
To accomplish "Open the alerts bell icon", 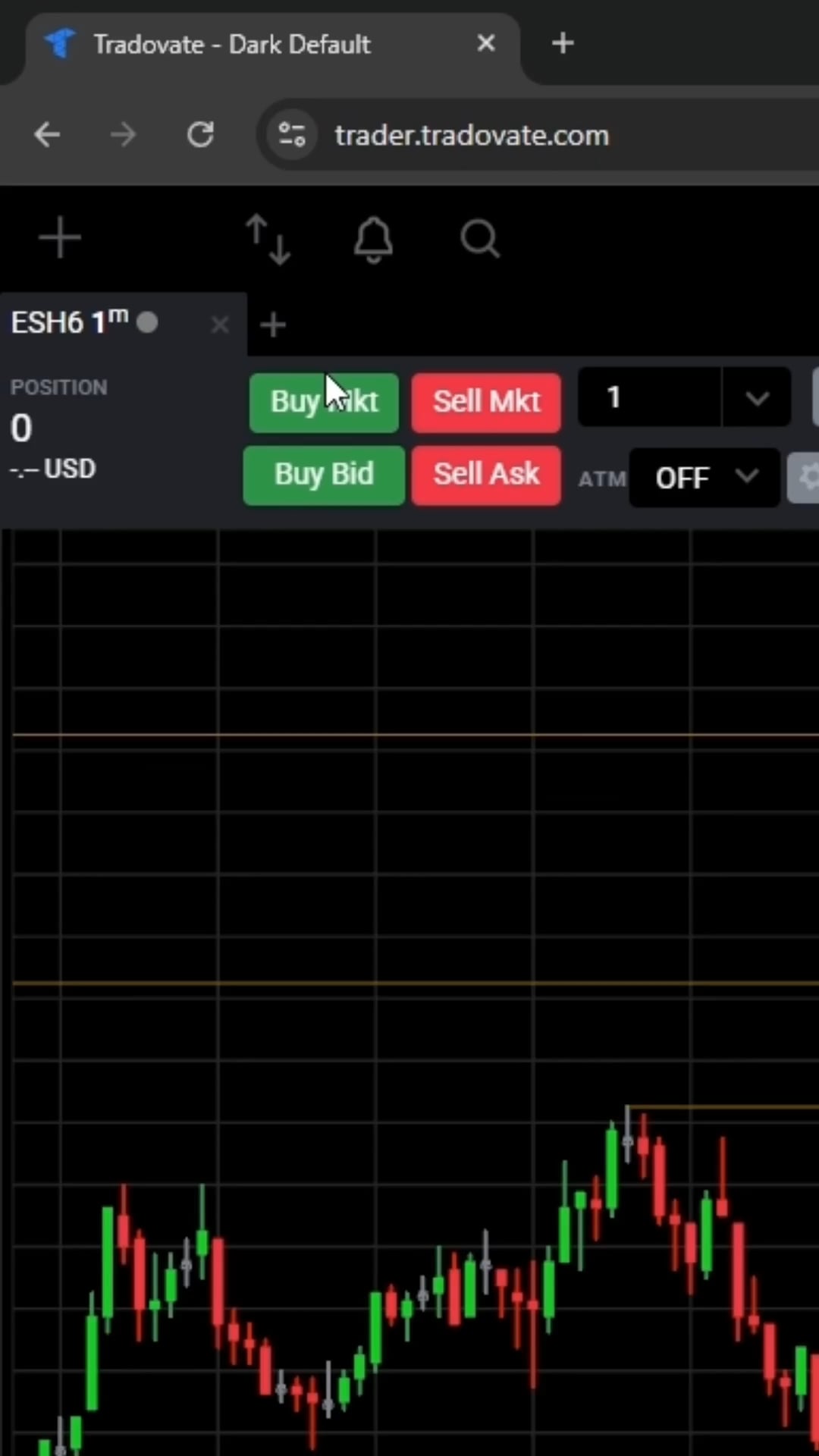I will point(374,240).
